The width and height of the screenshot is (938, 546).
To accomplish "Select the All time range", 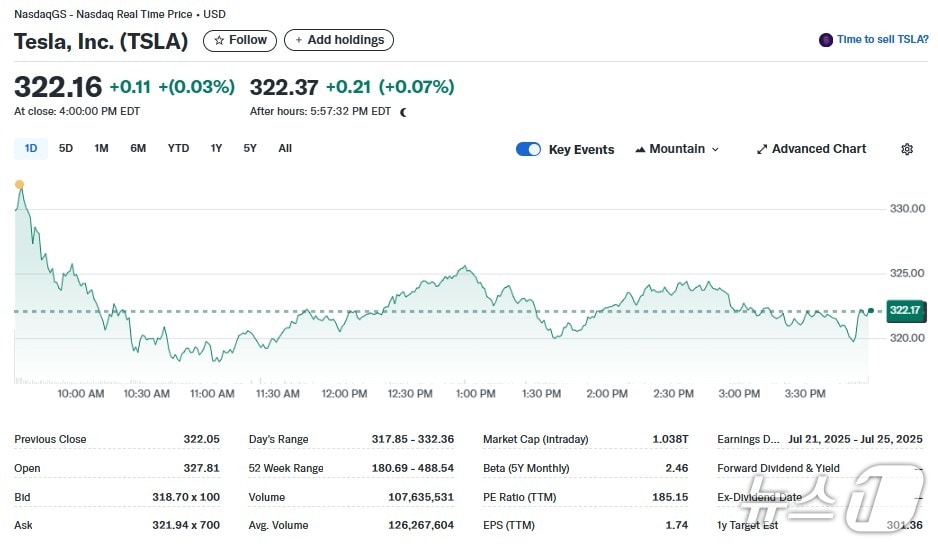I will click(285, 148).
